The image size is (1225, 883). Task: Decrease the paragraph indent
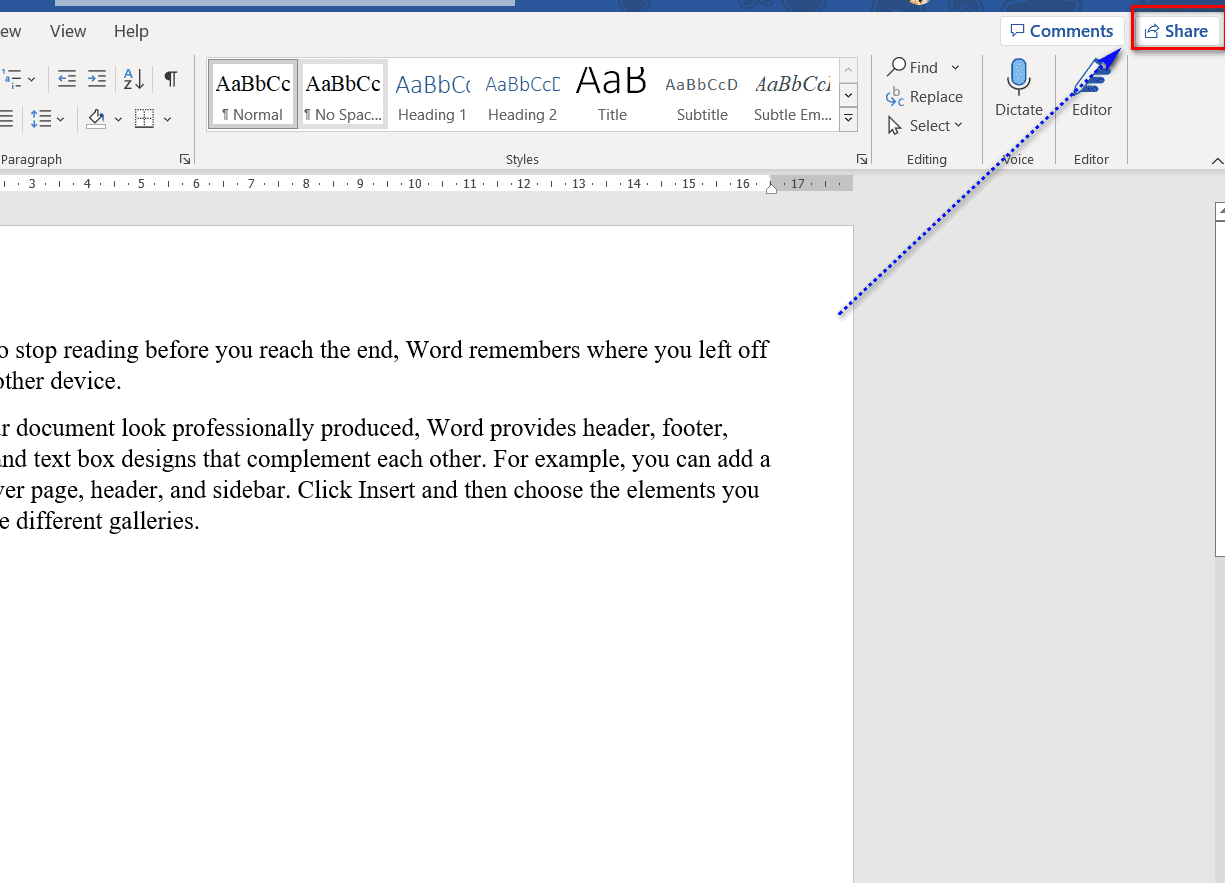point(67,79)
